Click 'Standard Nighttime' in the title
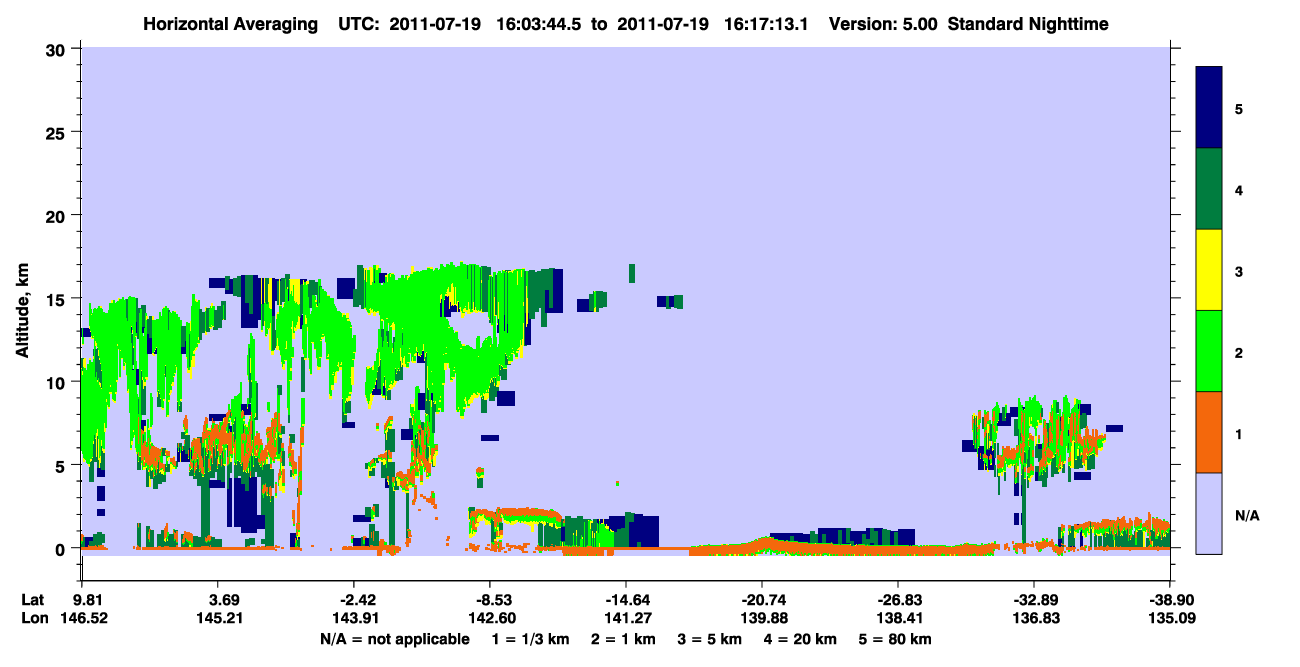The height and width of the screenshot is (667, 1300). [x=1028, y=23]
